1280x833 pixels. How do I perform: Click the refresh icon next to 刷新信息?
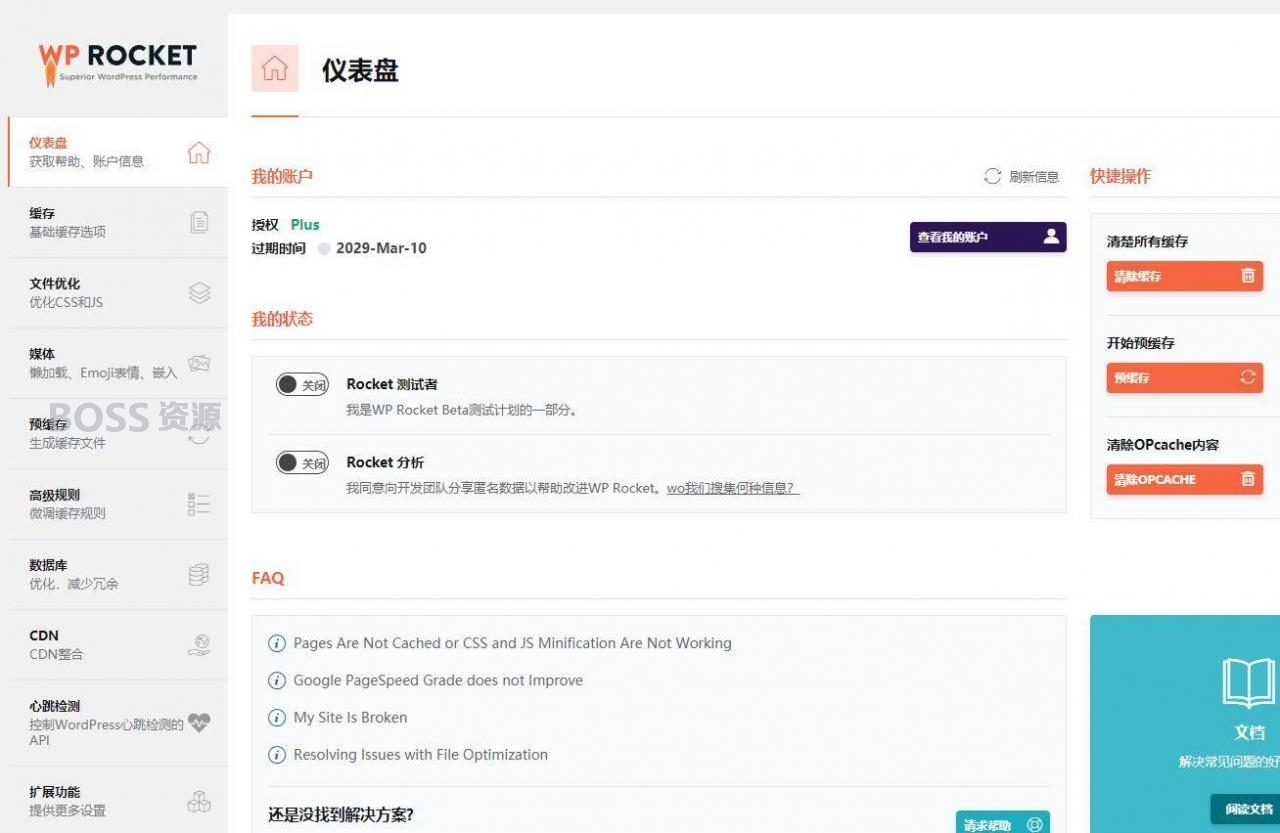pos(992,176)
